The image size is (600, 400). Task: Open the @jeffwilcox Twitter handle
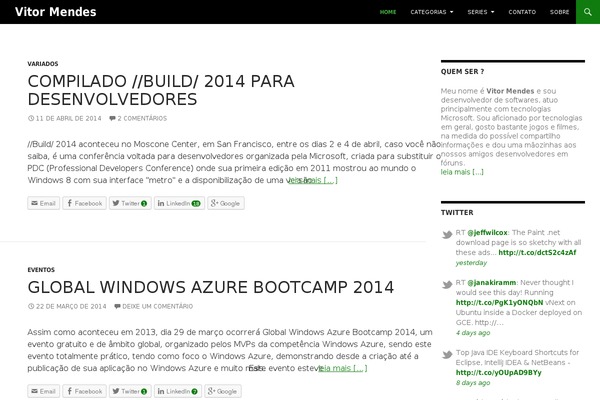tap(487, 232)
